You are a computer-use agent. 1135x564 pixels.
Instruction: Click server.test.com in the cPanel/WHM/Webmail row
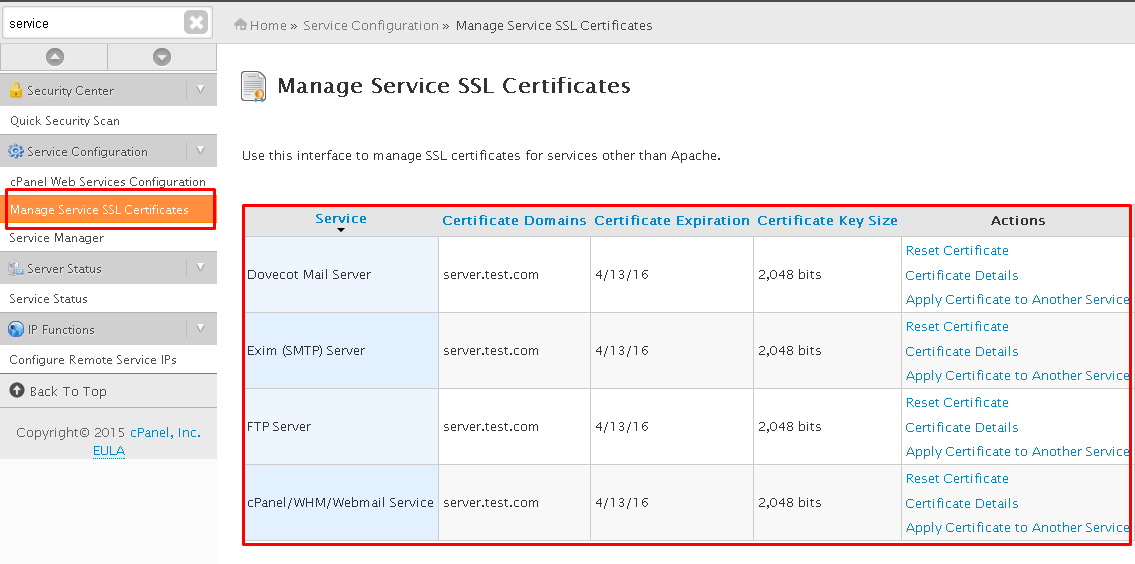491,502
